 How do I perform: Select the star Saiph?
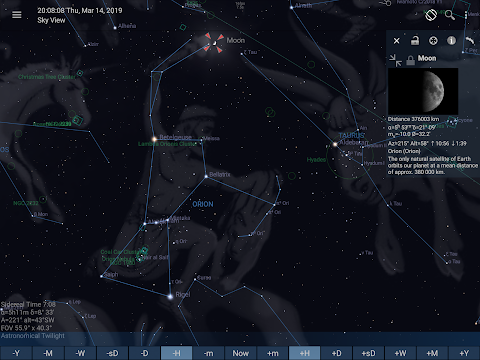(101, 276)
